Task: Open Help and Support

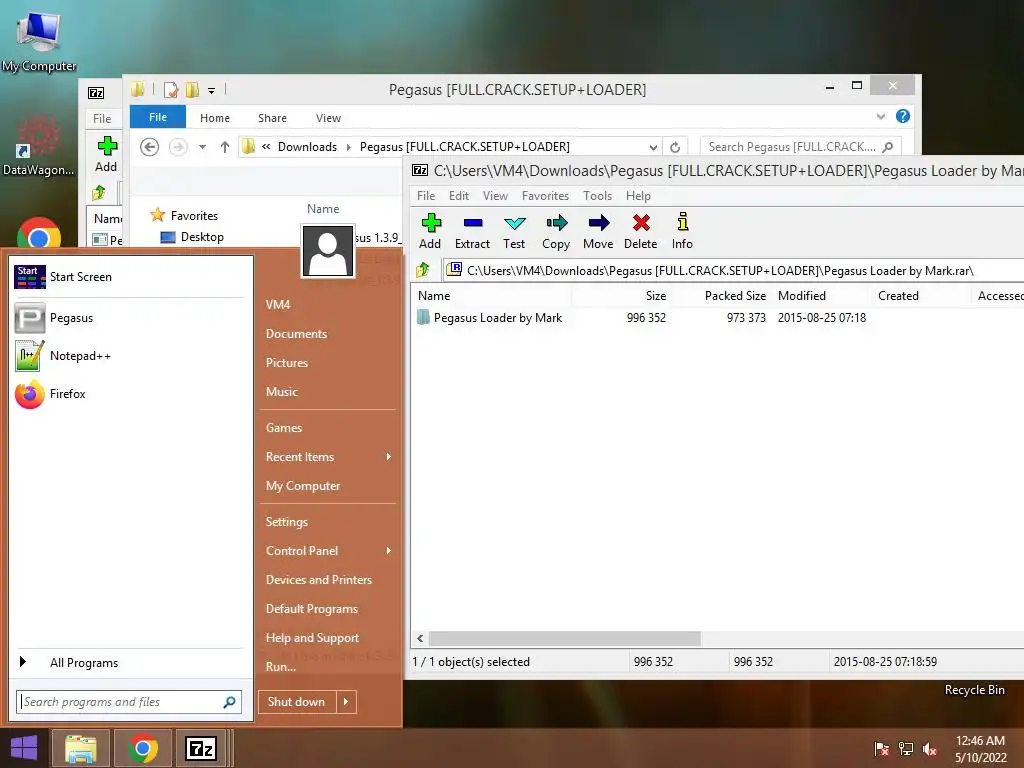Action: pos(312,637)
